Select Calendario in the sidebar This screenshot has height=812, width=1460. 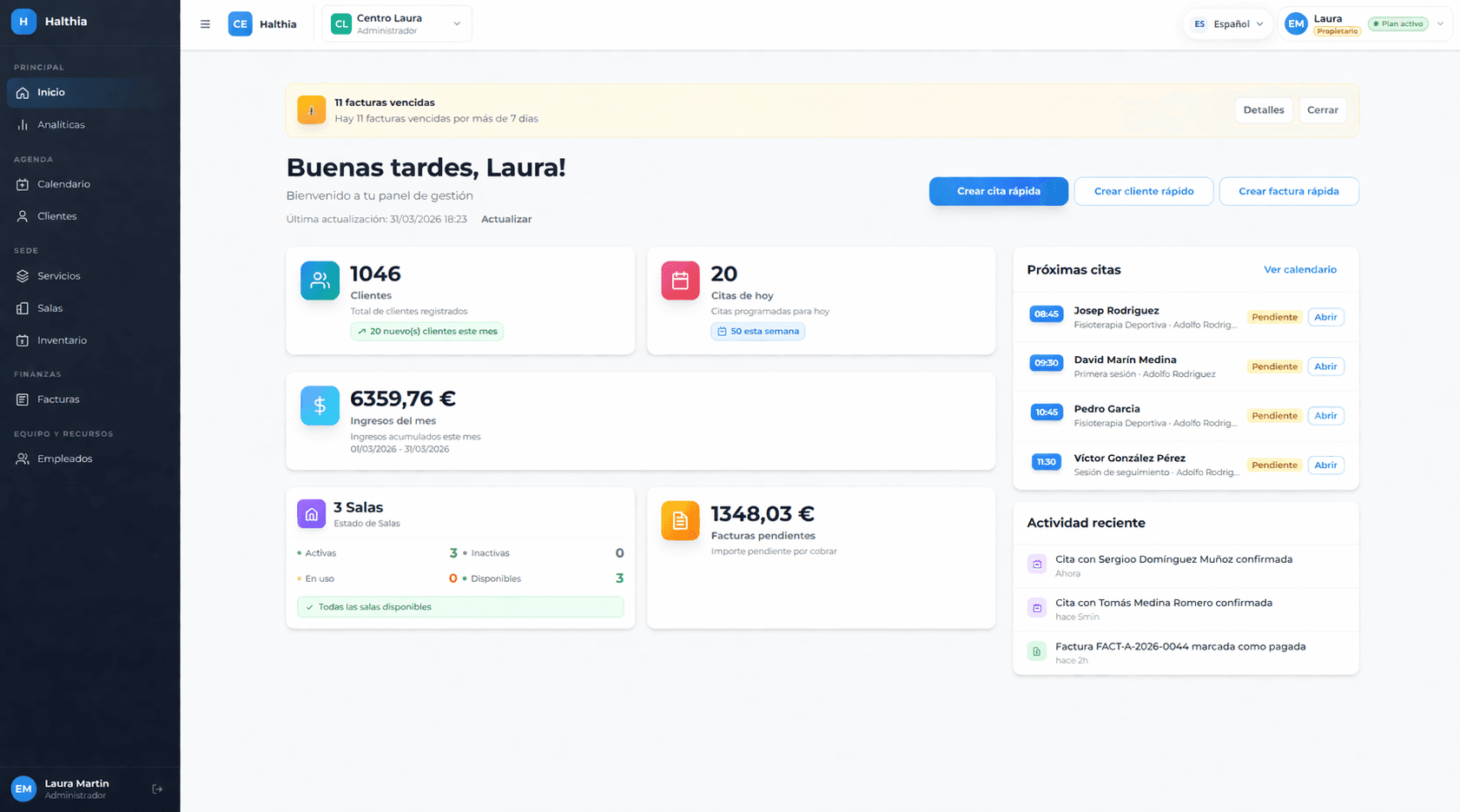62,183
